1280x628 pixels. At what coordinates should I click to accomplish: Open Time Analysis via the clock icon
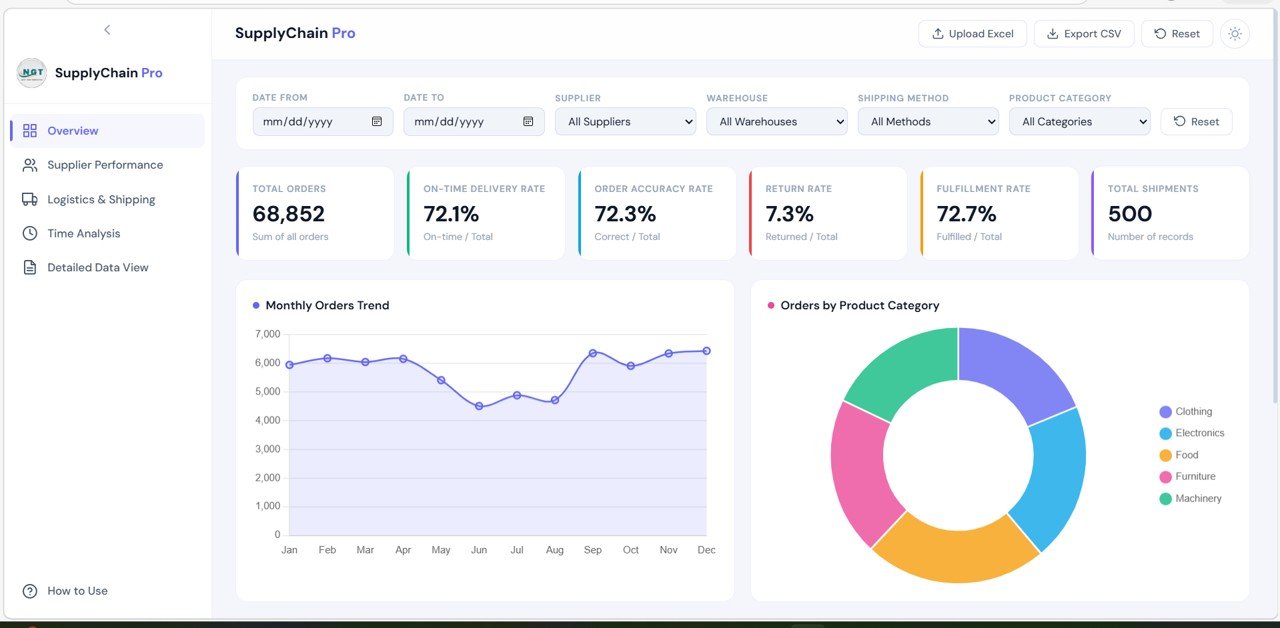(31, 233)
